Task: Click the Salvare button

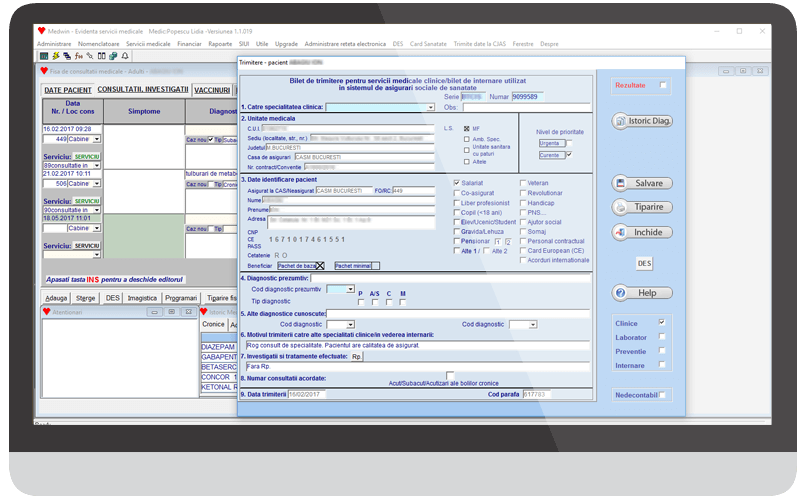Action: (x=642, y=183)
